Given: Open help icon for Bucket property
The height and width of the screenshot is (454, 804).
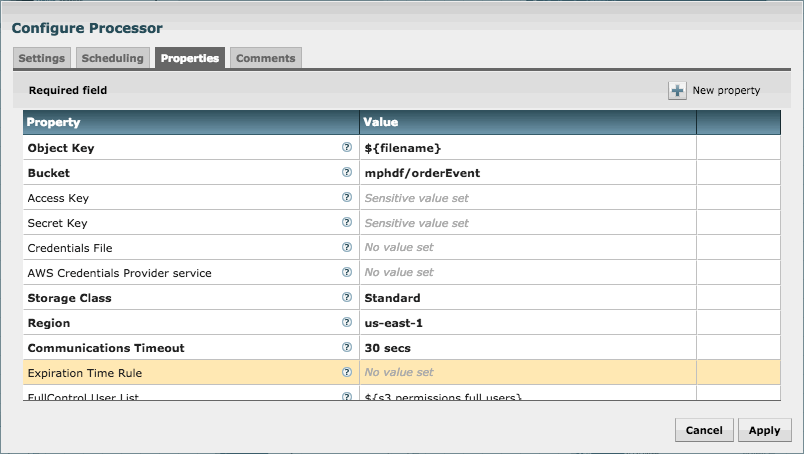Looking at the screenshot, I should coord(347,172).
